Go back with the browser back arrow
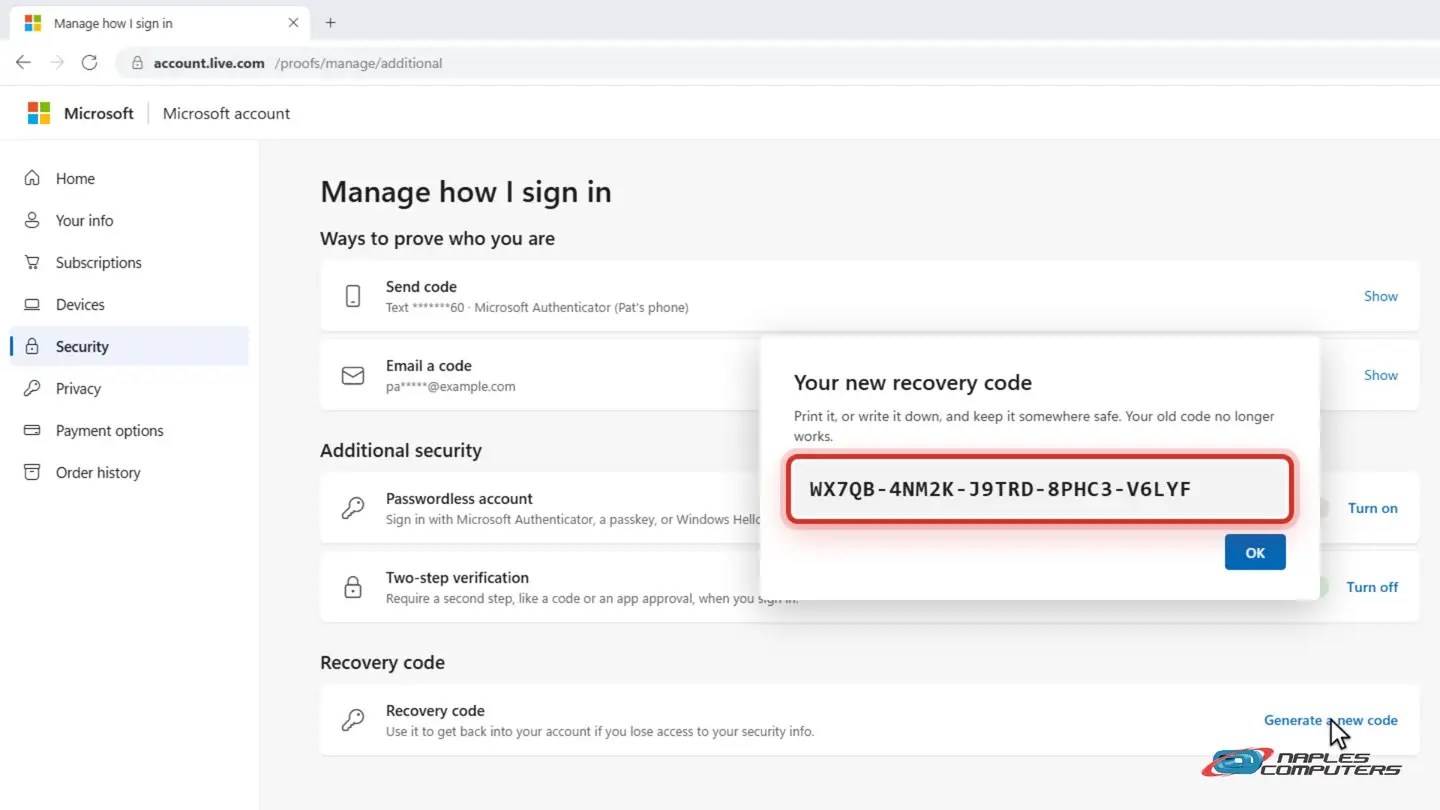 click(23, 62)
